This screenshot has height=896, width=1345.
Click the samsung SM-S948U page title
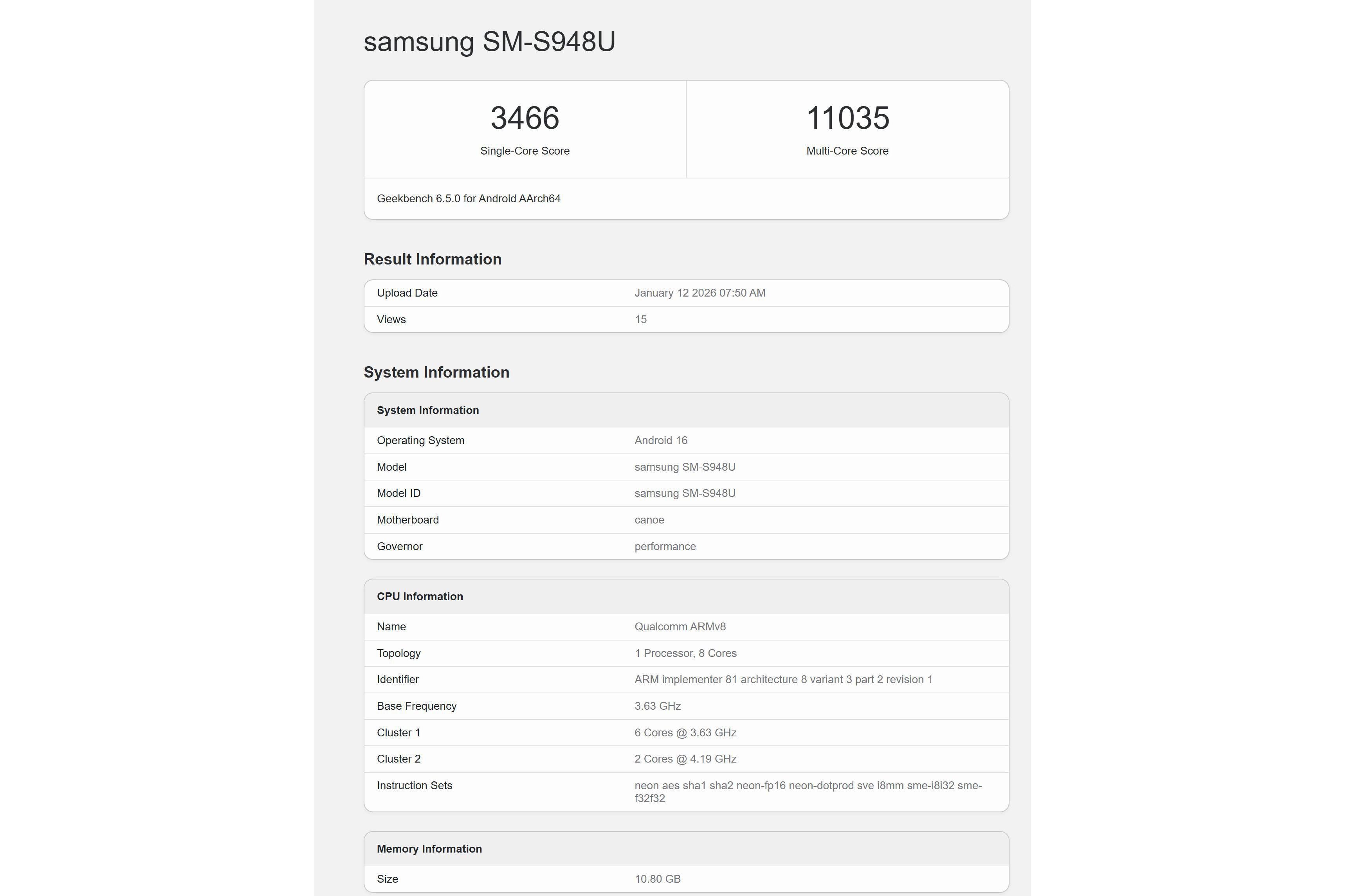tap(489, 42)
